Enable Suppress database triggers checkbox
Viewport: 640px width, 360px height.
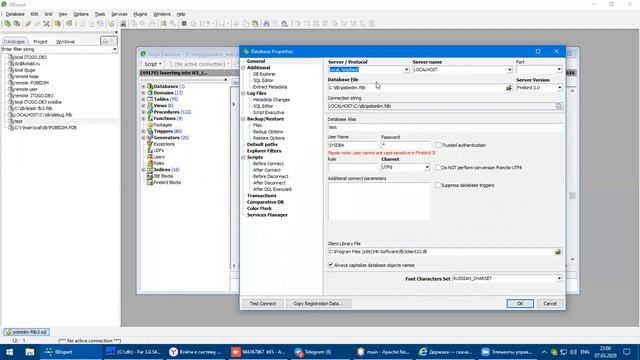(x=438, y=185)
